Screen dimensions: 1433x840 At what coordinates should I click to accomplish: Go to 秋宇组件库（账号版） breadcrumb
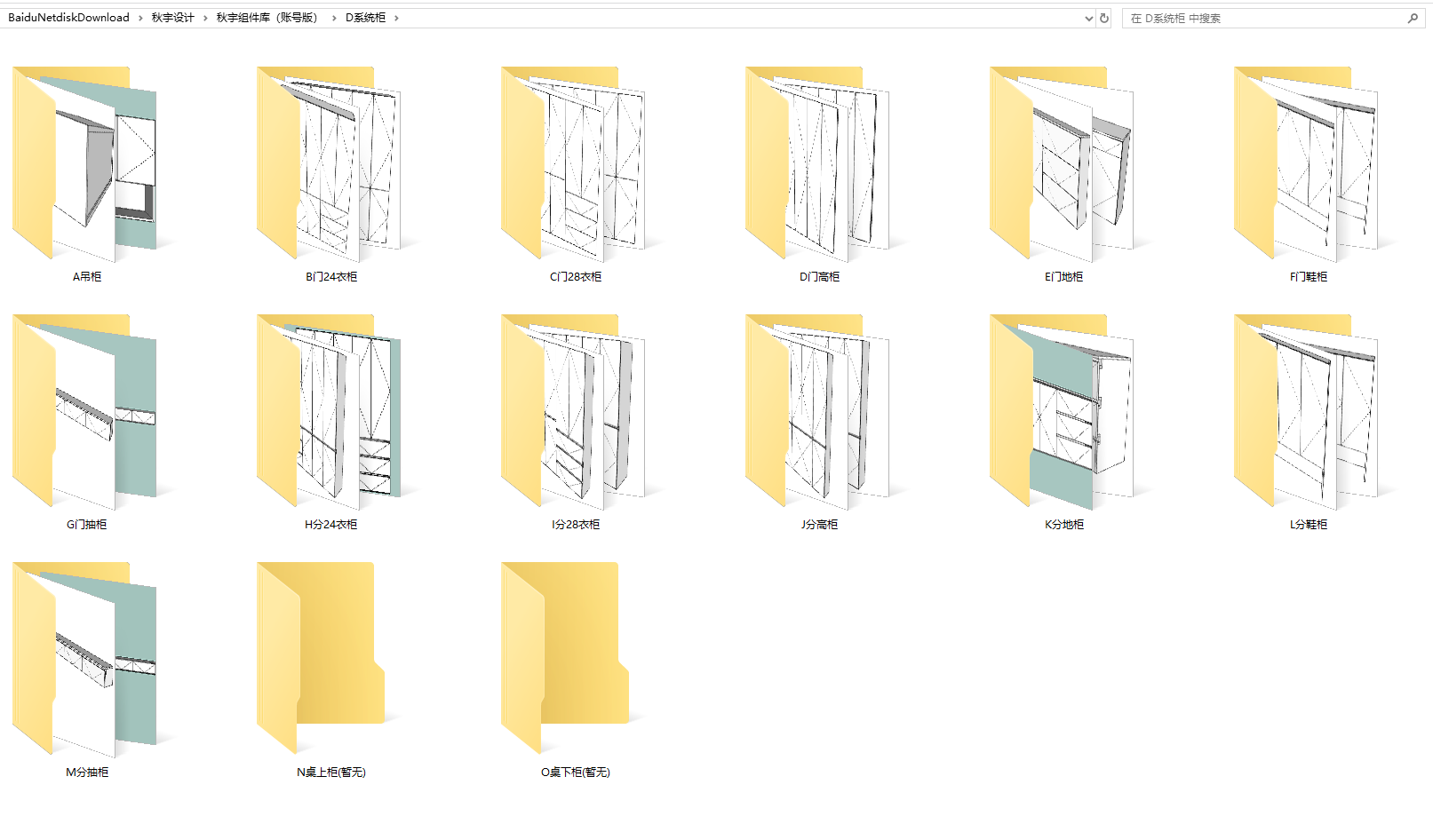(267, 18)
